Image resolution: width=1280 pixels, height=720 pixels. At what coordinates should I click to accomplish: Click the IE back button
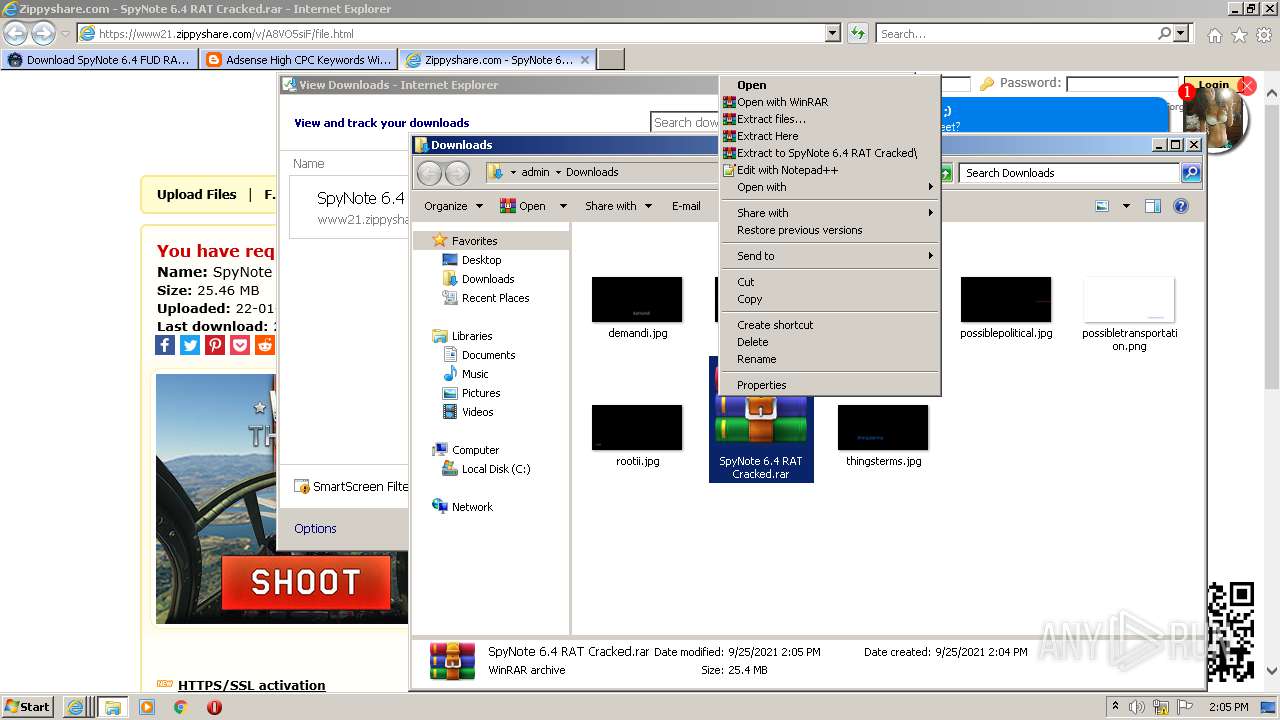click(x=16, y=34)
